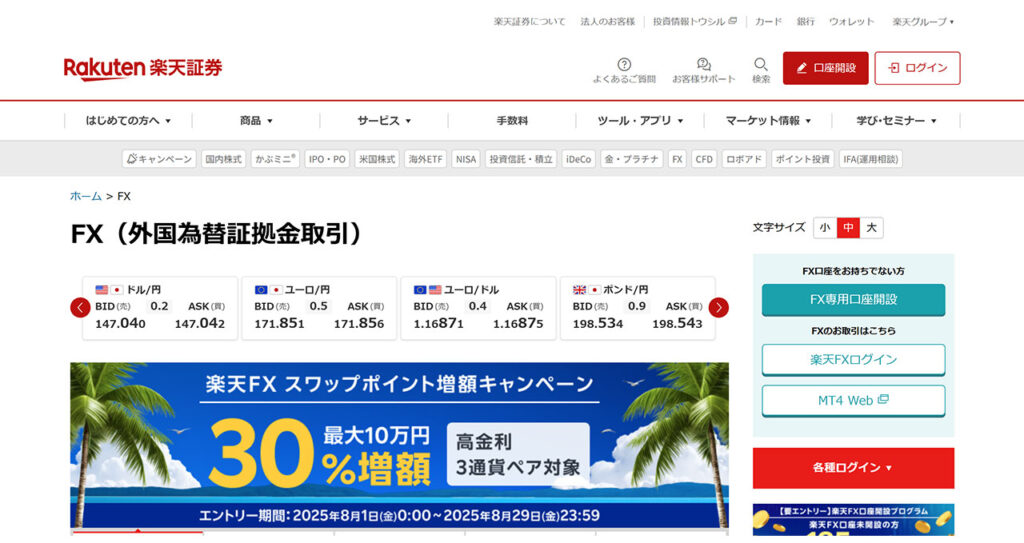This screenshot has height=543, width=1024.
Task: Open the キャンペーン quick link
Action: click(x=159, y=159)
